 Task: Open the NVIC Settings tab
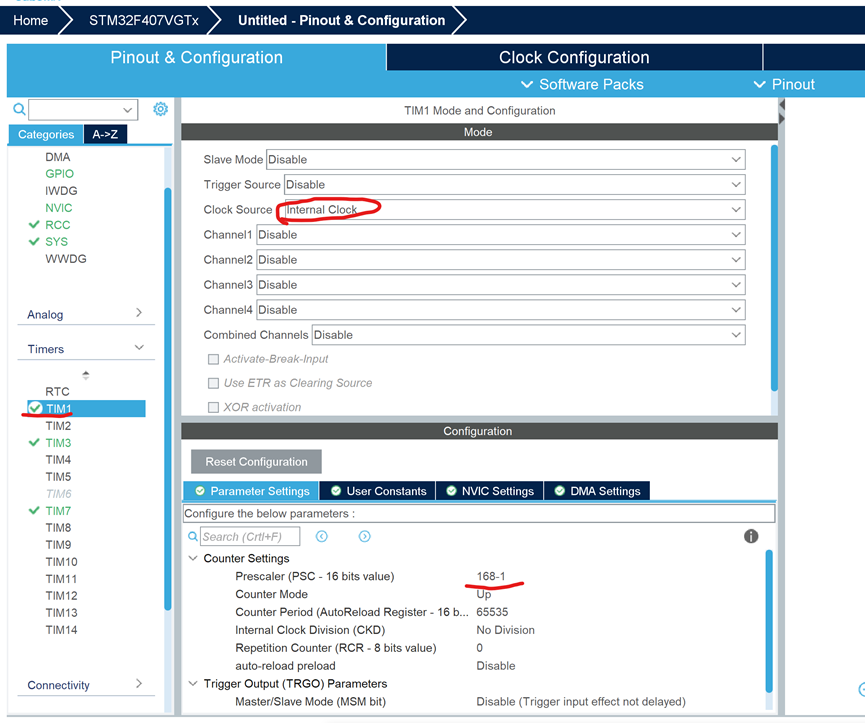coord(490,491)
